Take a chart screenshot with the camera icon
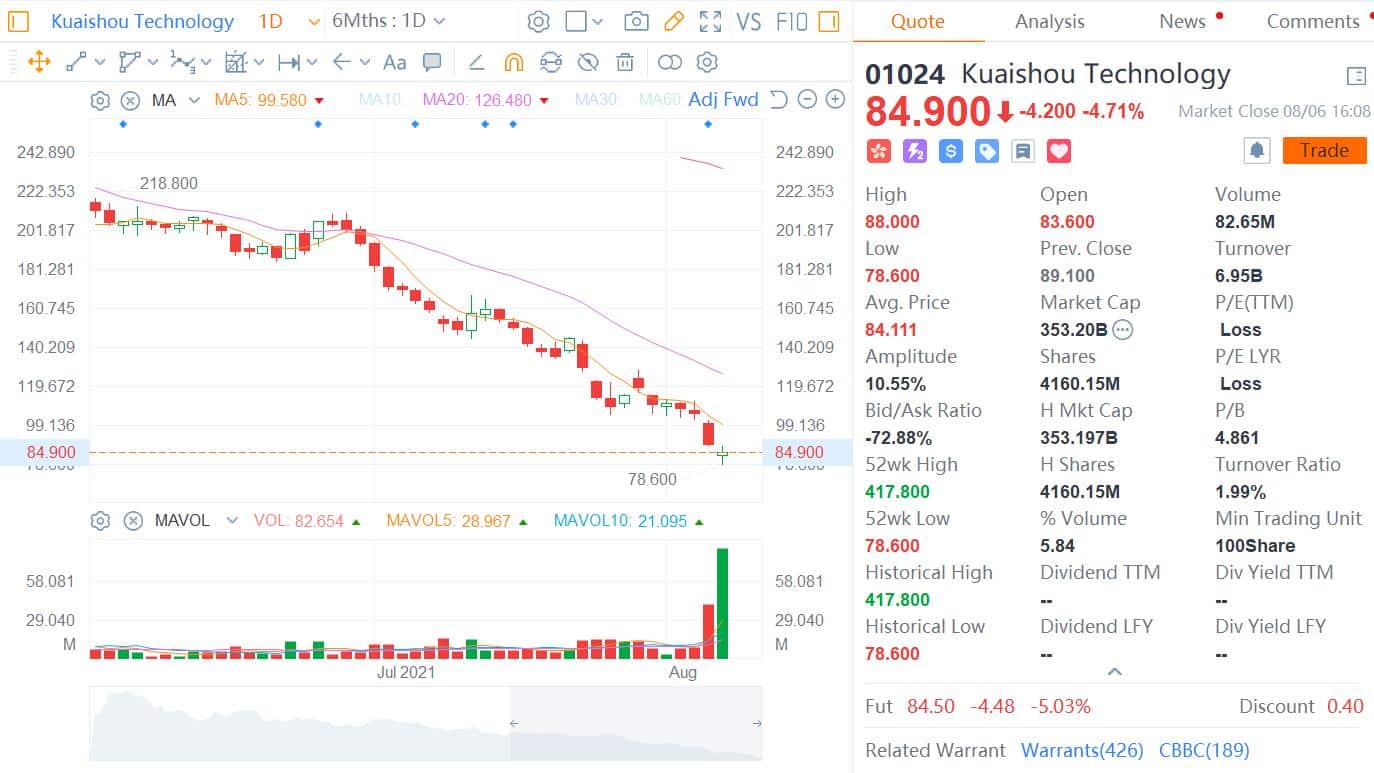The image size is (1374, 773). tap(636, 20)
